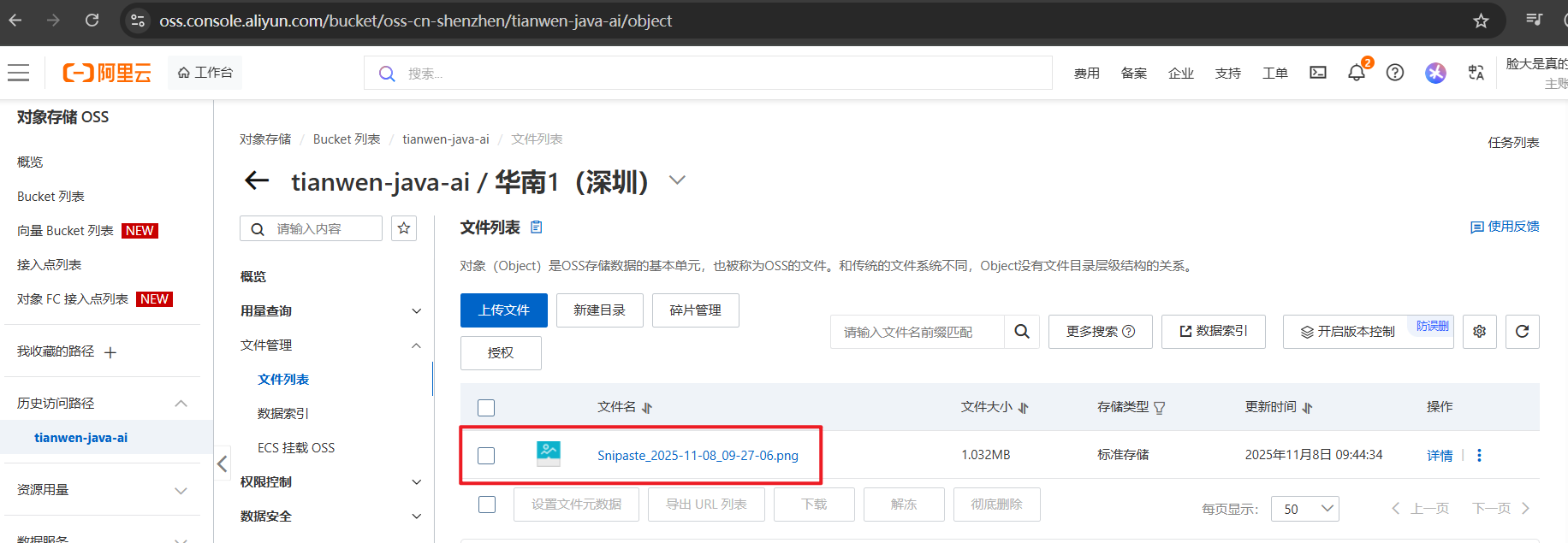Image resolution: width=1568 pixels, height=543 pixels.
Task: Open 概览 in the OSS sidebar
Action: 30,162
